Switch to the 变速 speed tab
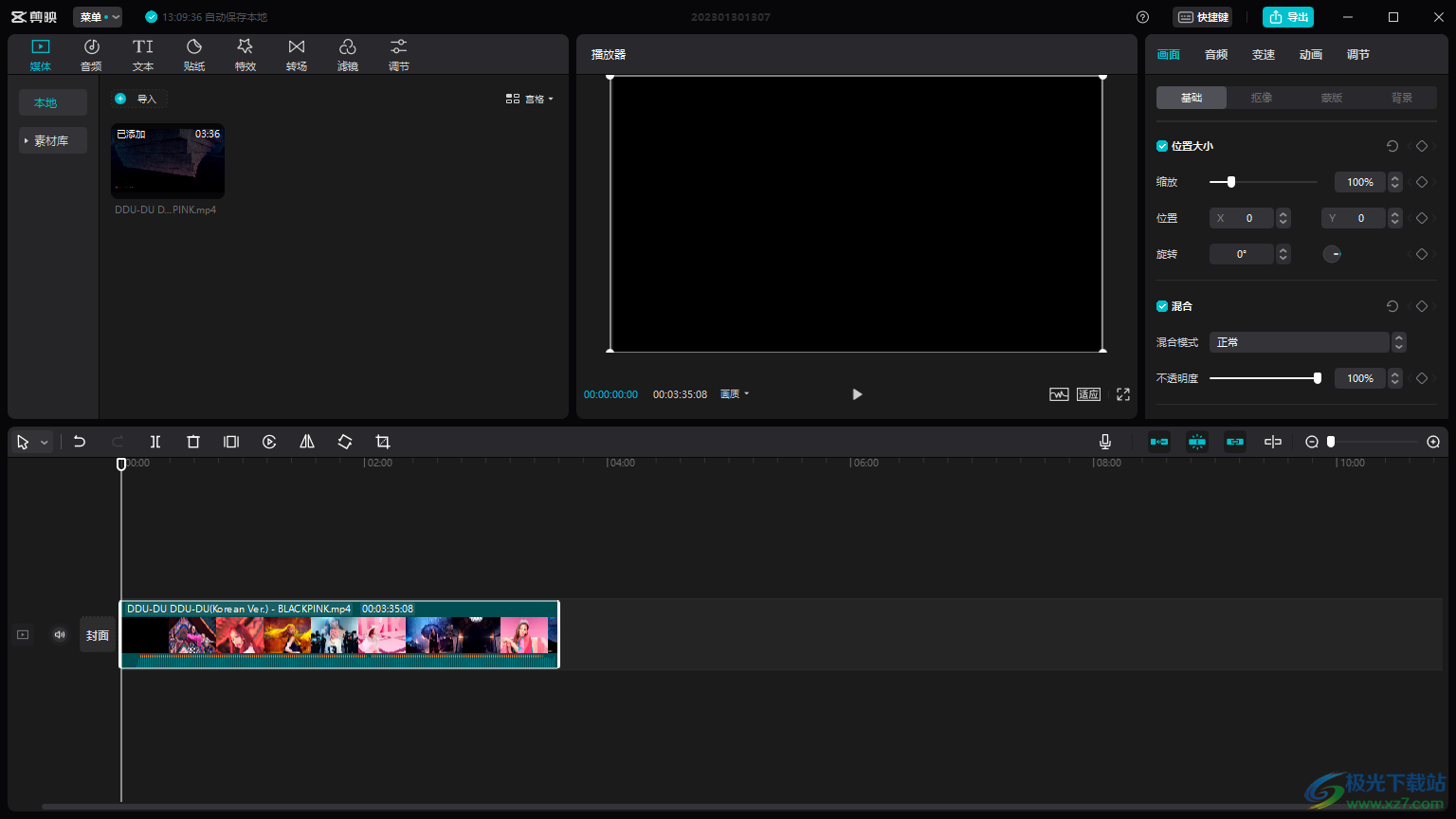This screenshot has width=1456, height=819. (x=1264, y=55)
